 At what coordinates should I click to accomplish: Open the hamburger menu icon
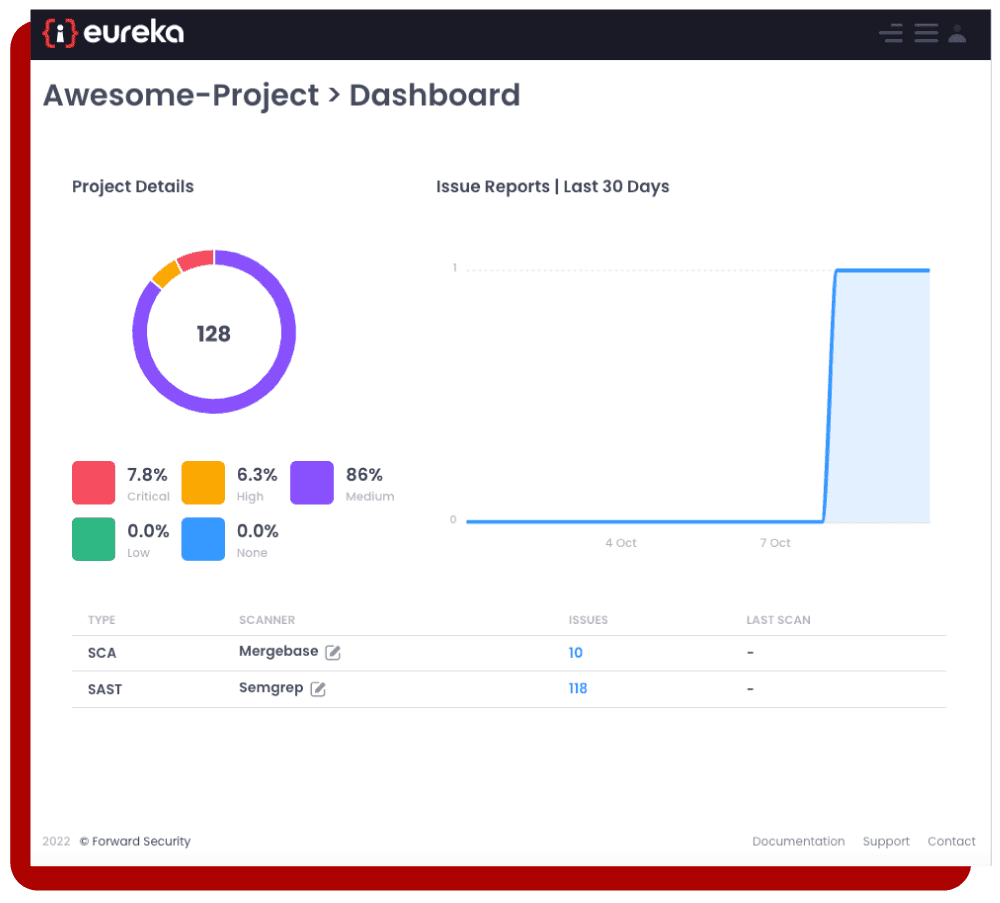coord(926,33)
